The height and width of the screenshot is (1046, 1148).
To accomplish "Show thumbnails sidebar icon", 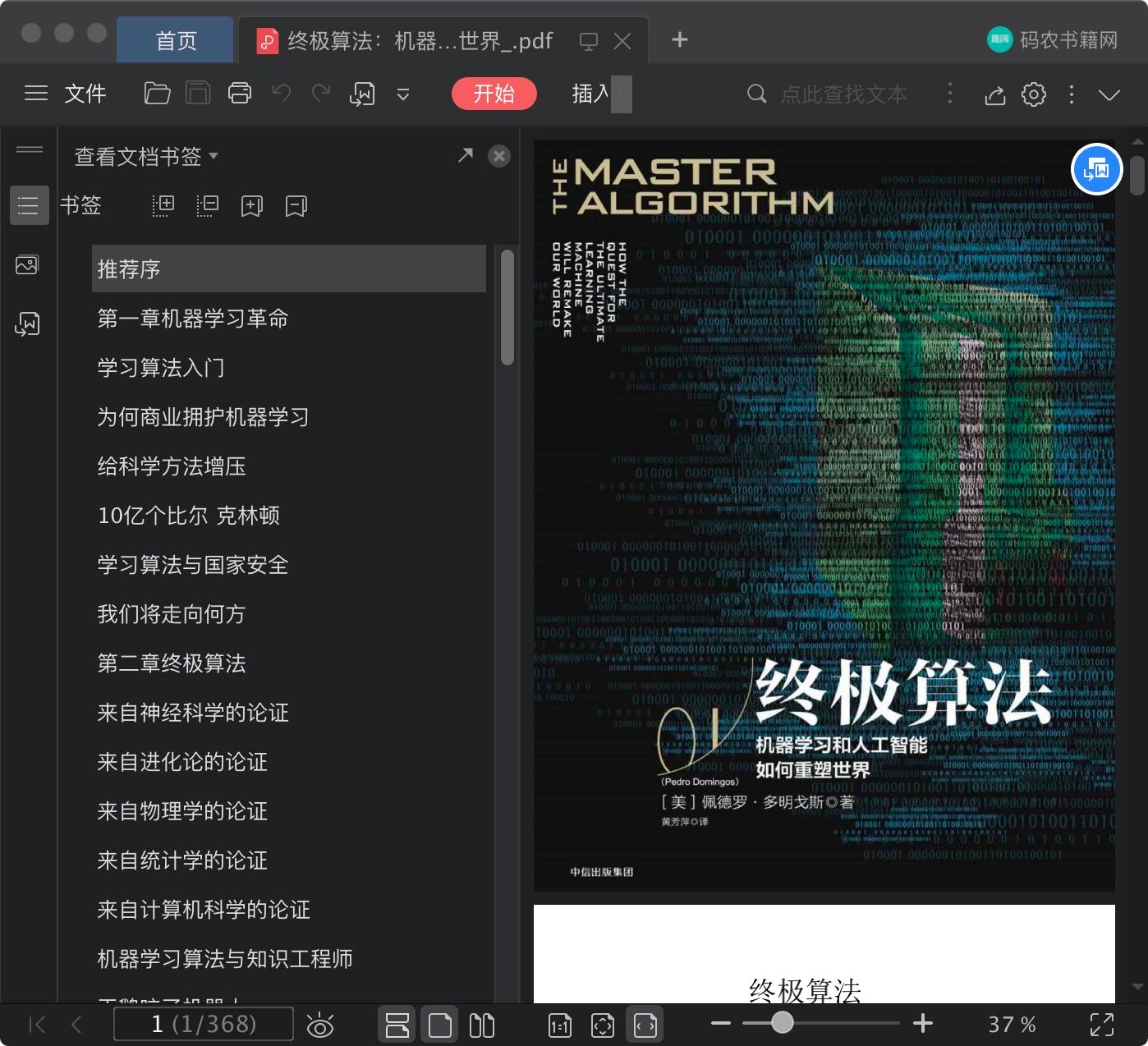I will (x=27, y=265).
